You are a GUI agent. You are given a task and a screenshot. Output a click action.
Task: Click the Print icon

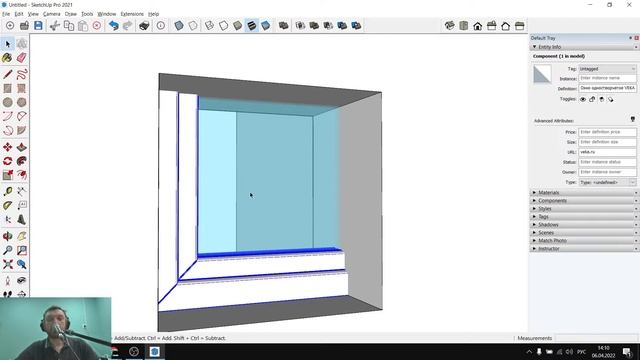144,26
